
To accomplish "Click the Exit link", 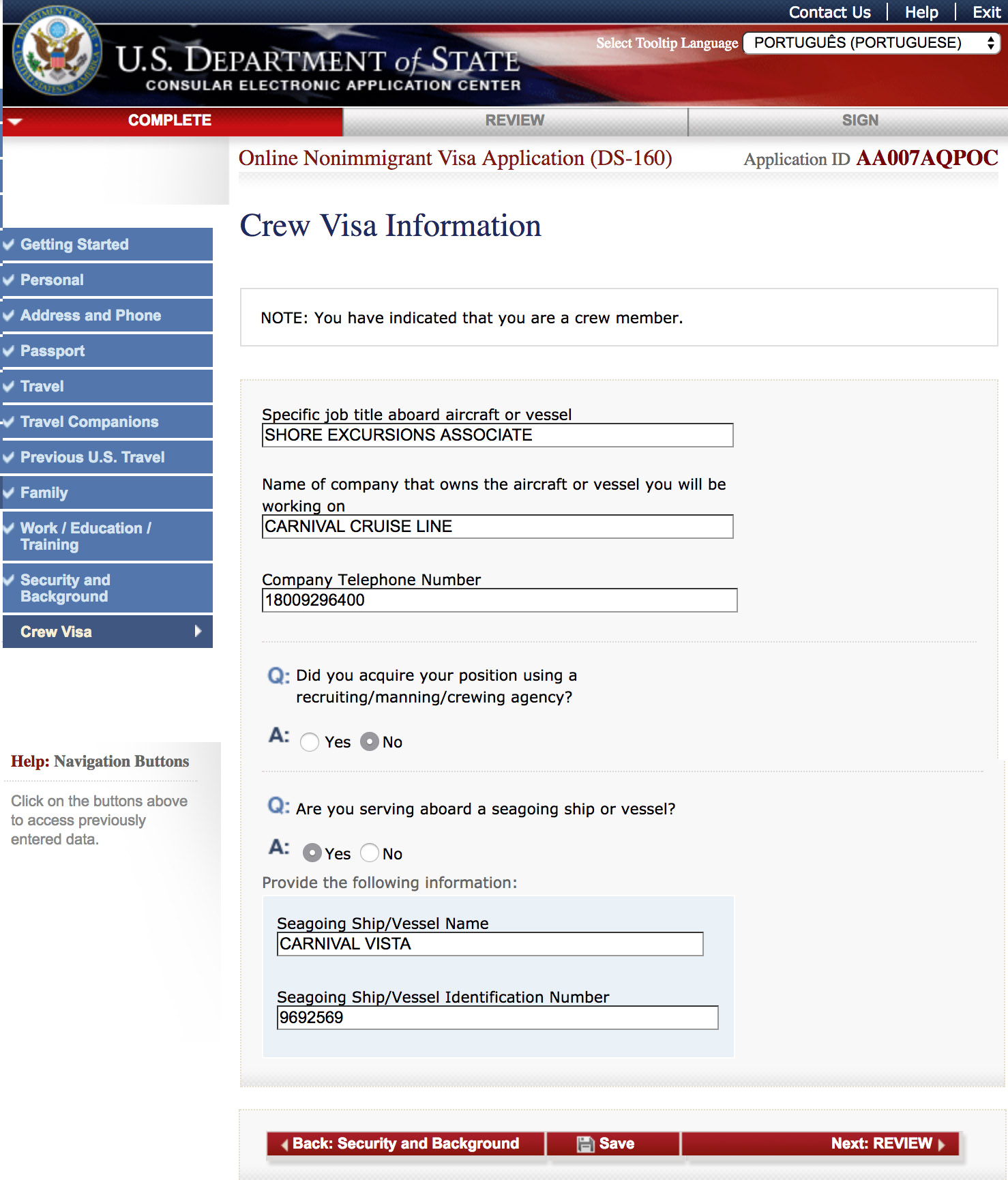I will click(986, 12).
